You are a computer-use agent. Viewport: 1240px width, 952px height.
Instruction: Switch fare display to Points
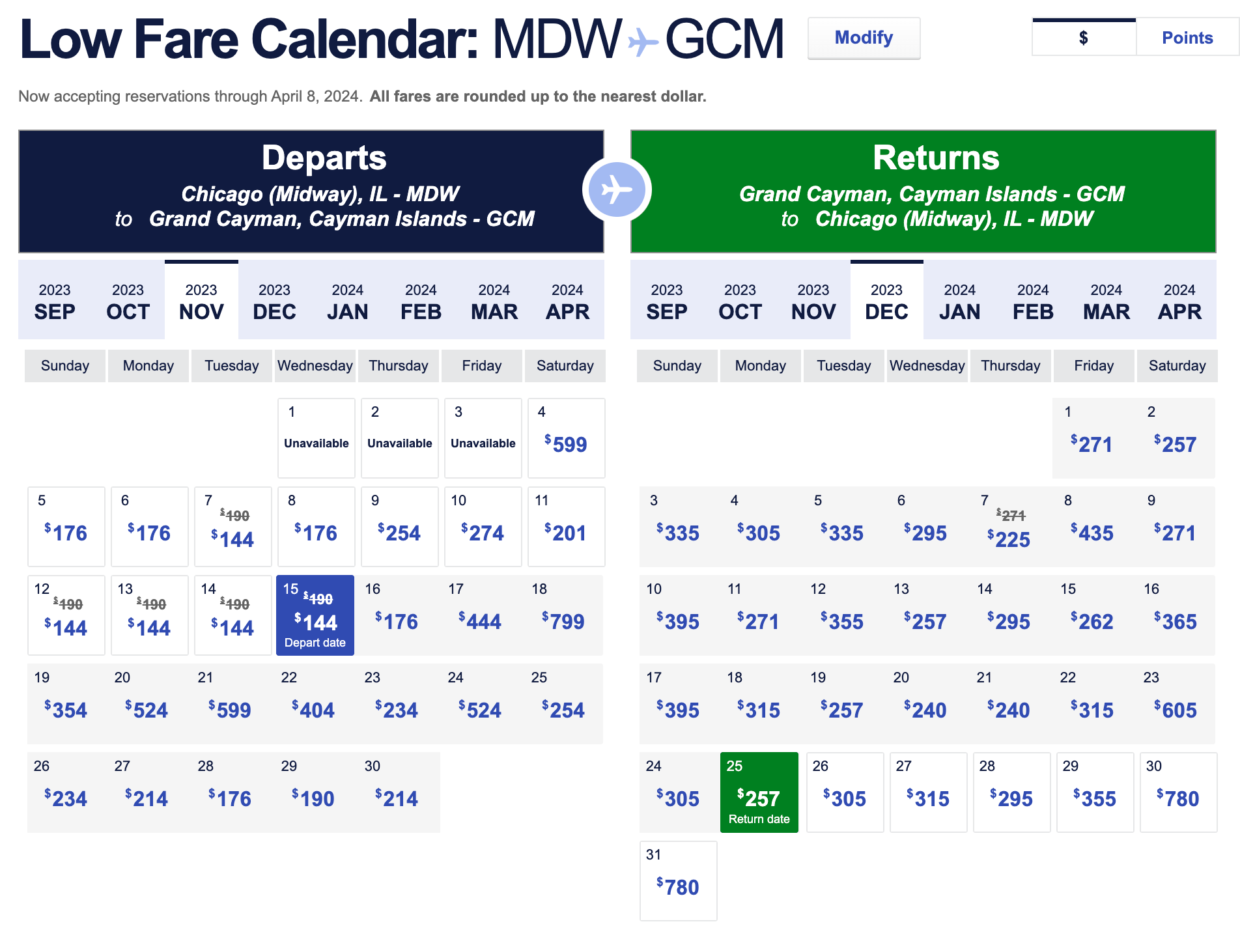tap(1187, 38)
